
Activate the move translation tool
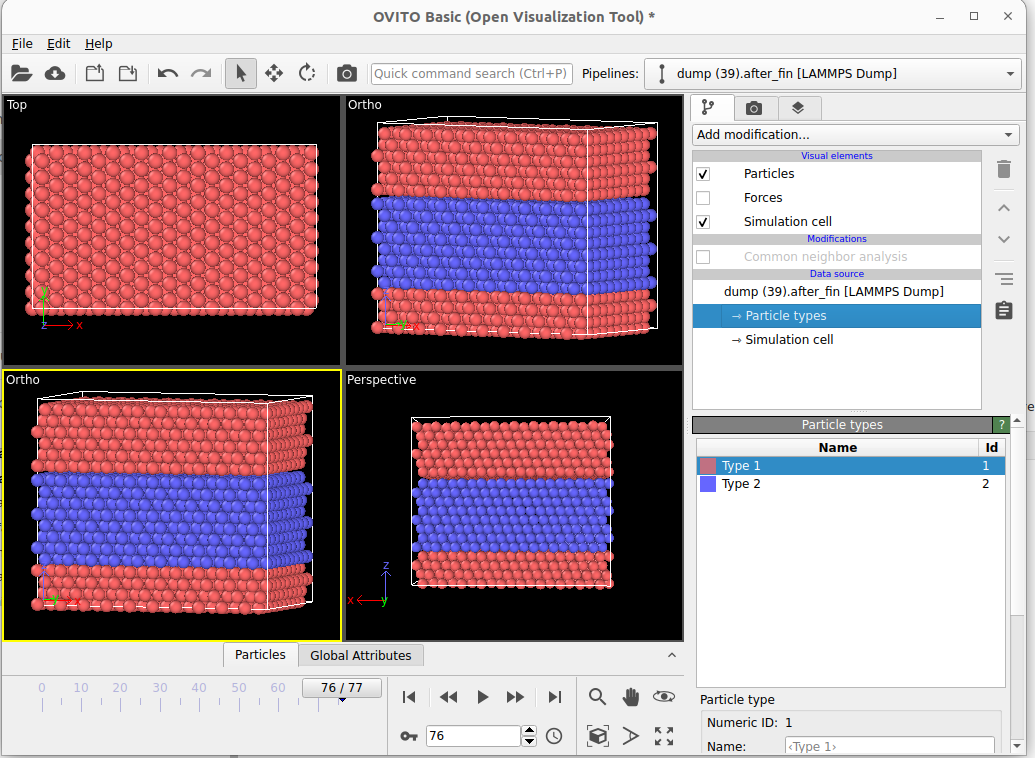coord(274,73)
